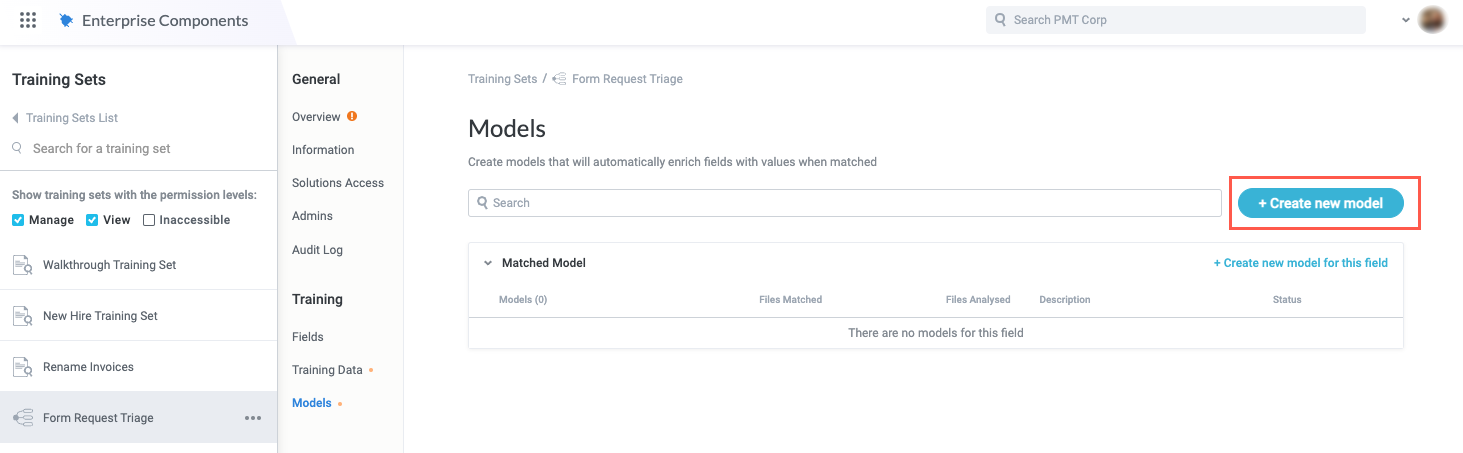The image size is (1463, 453).
Task: Enable the Inaccessible permission checkbox
Action: [149, 220]
